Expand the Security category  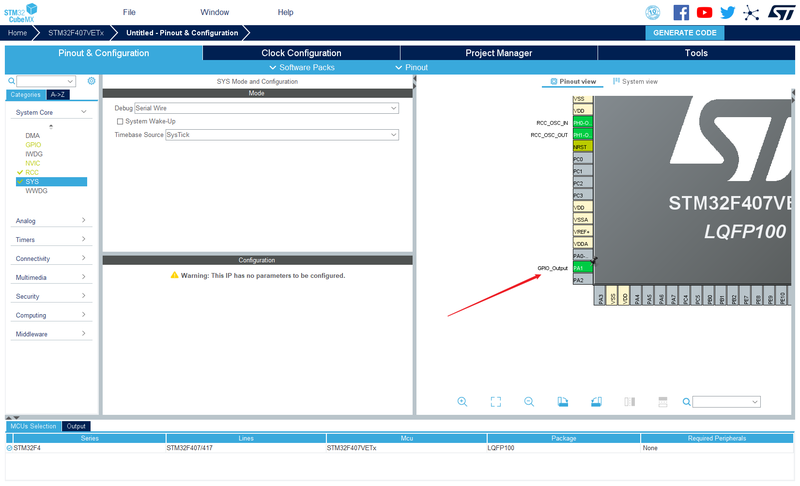51,296
